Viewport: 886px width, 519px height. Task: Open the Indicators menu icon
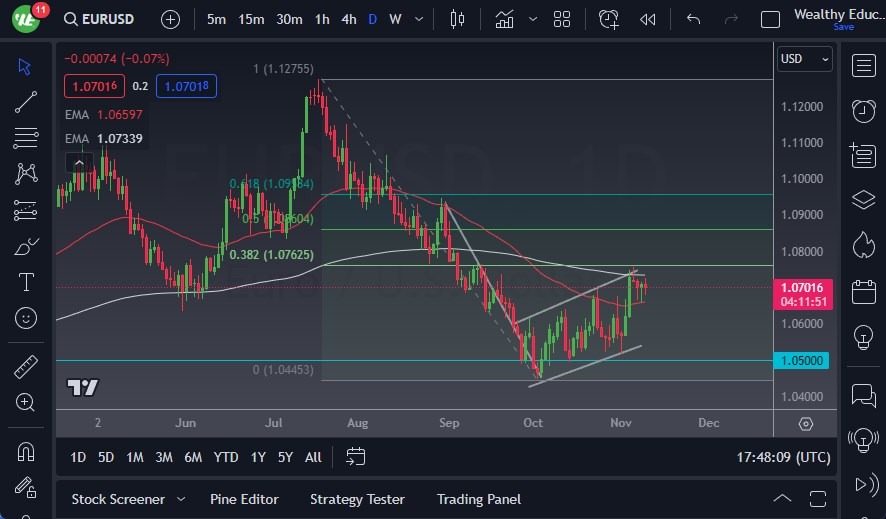point(505,19)
